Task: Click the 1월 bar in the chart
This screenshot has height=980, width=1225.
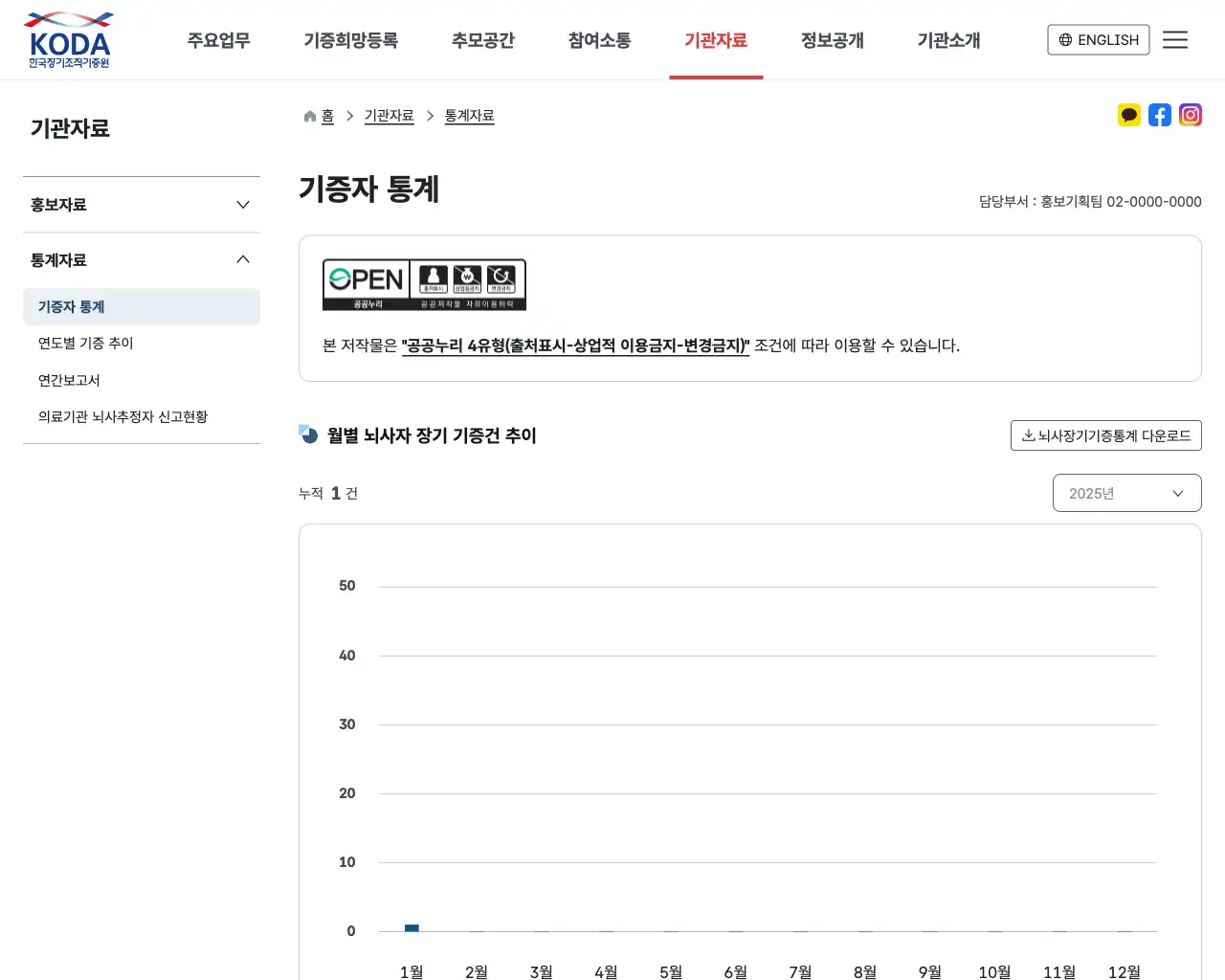Action: (x=411, y=927)
